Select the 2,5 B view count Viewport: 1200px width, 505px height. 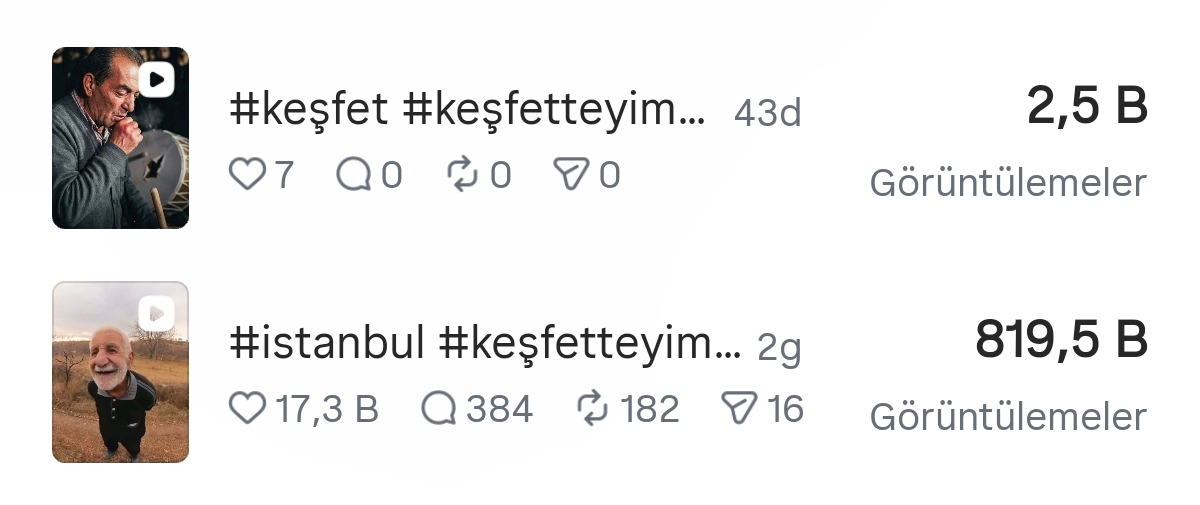[x=1087, y=106]
